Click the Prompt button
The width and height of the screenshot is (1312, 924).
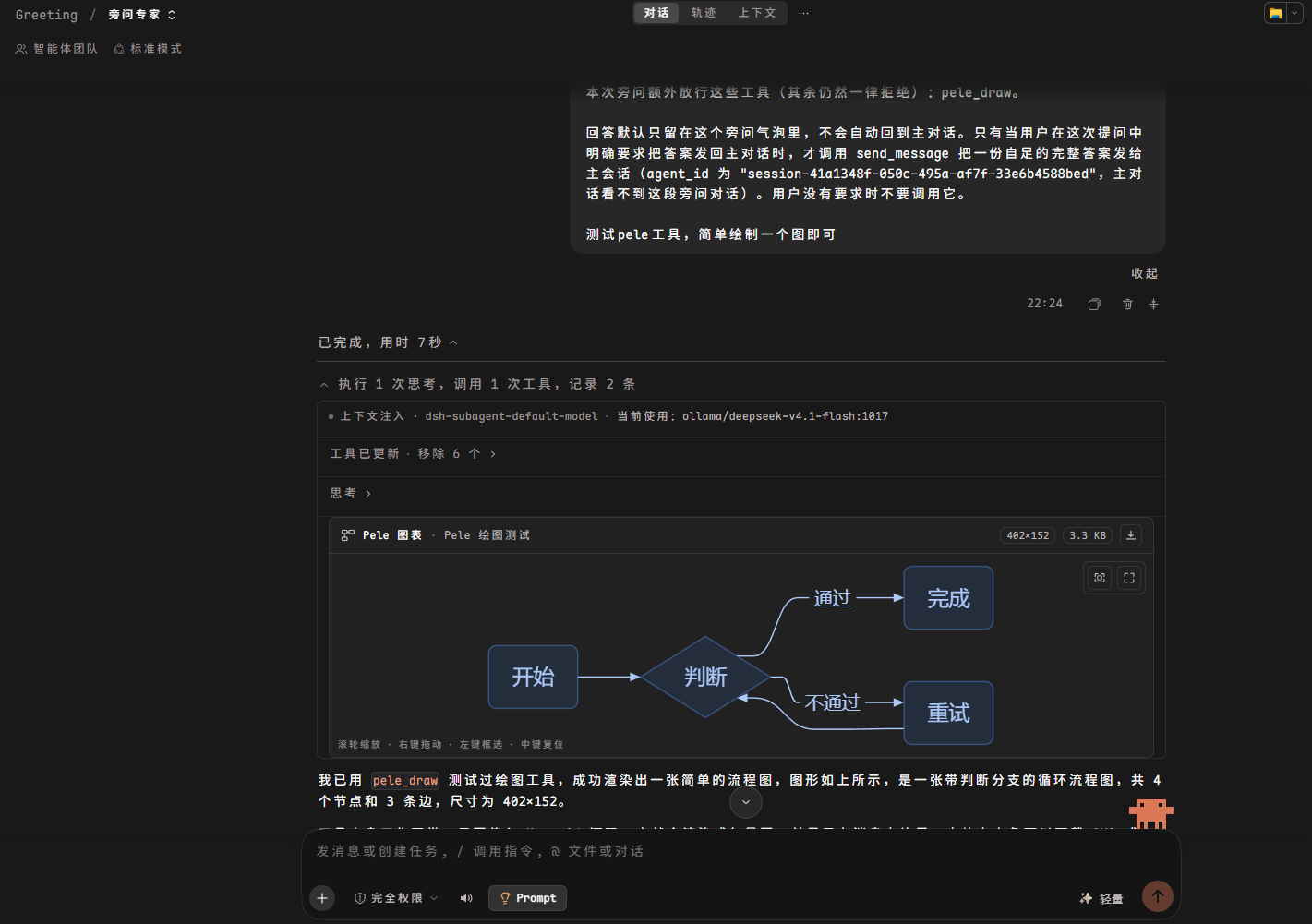[x=527, y=898]
